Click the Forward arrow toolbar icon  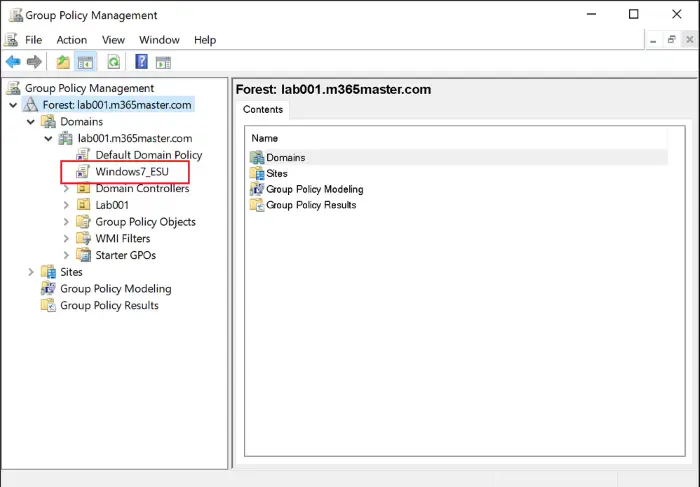34,62
